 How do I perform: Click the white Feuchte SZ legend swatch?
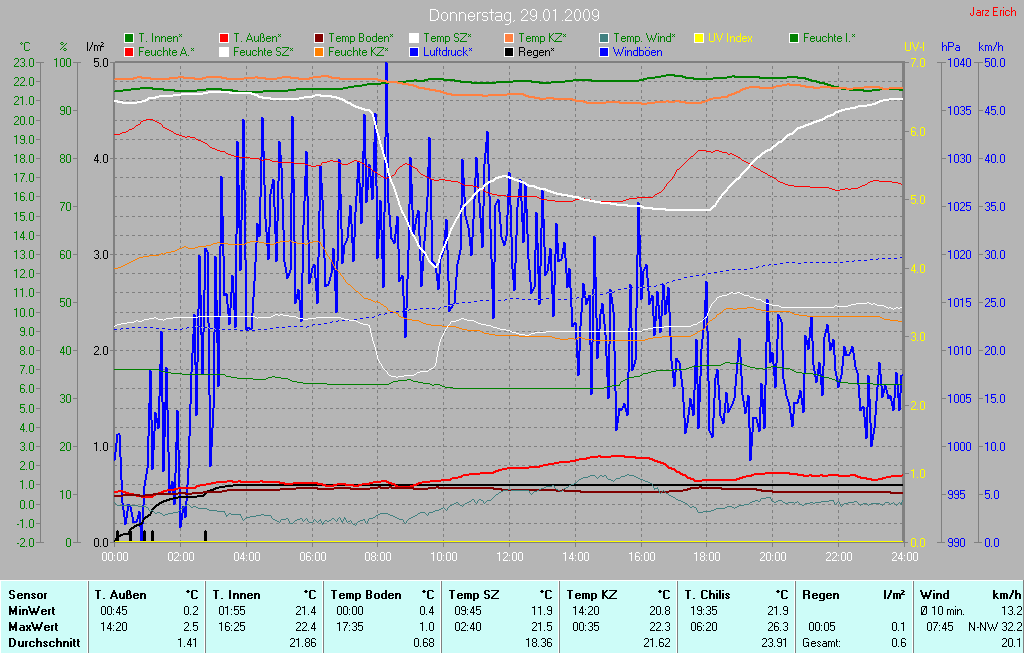[x=224, y=52]
